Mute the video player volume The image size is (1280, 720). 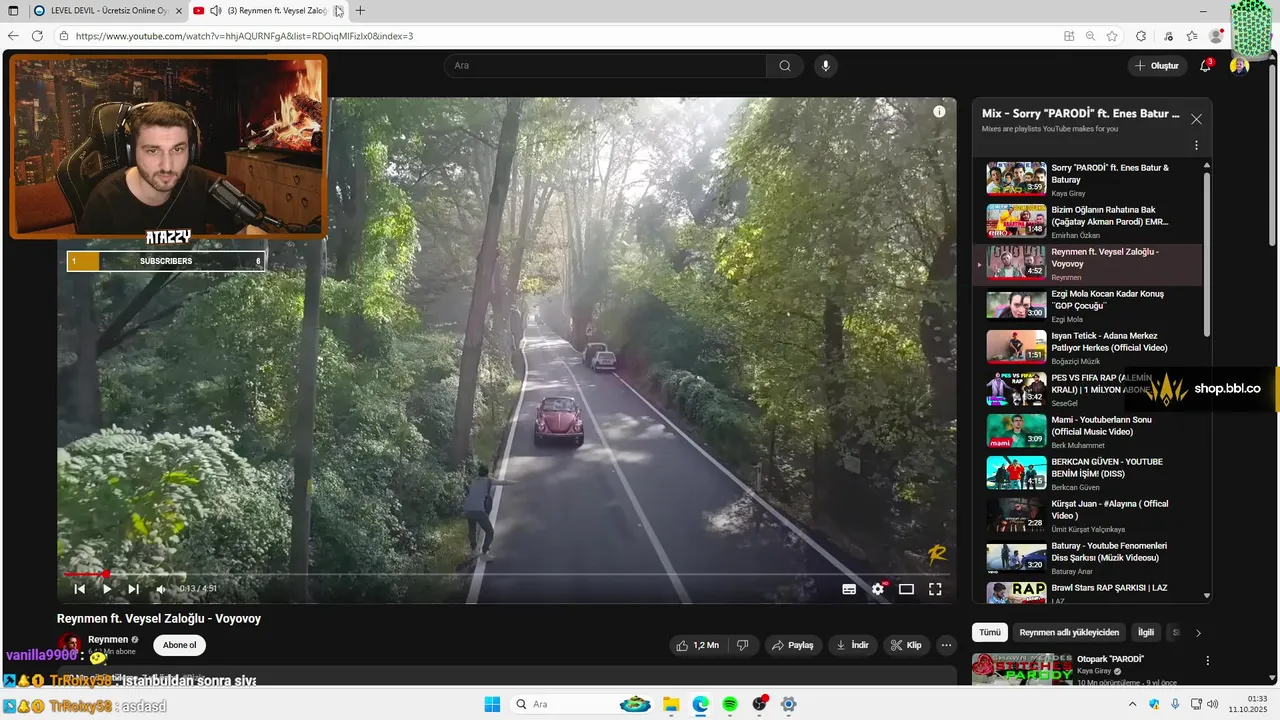coord(161,589)
